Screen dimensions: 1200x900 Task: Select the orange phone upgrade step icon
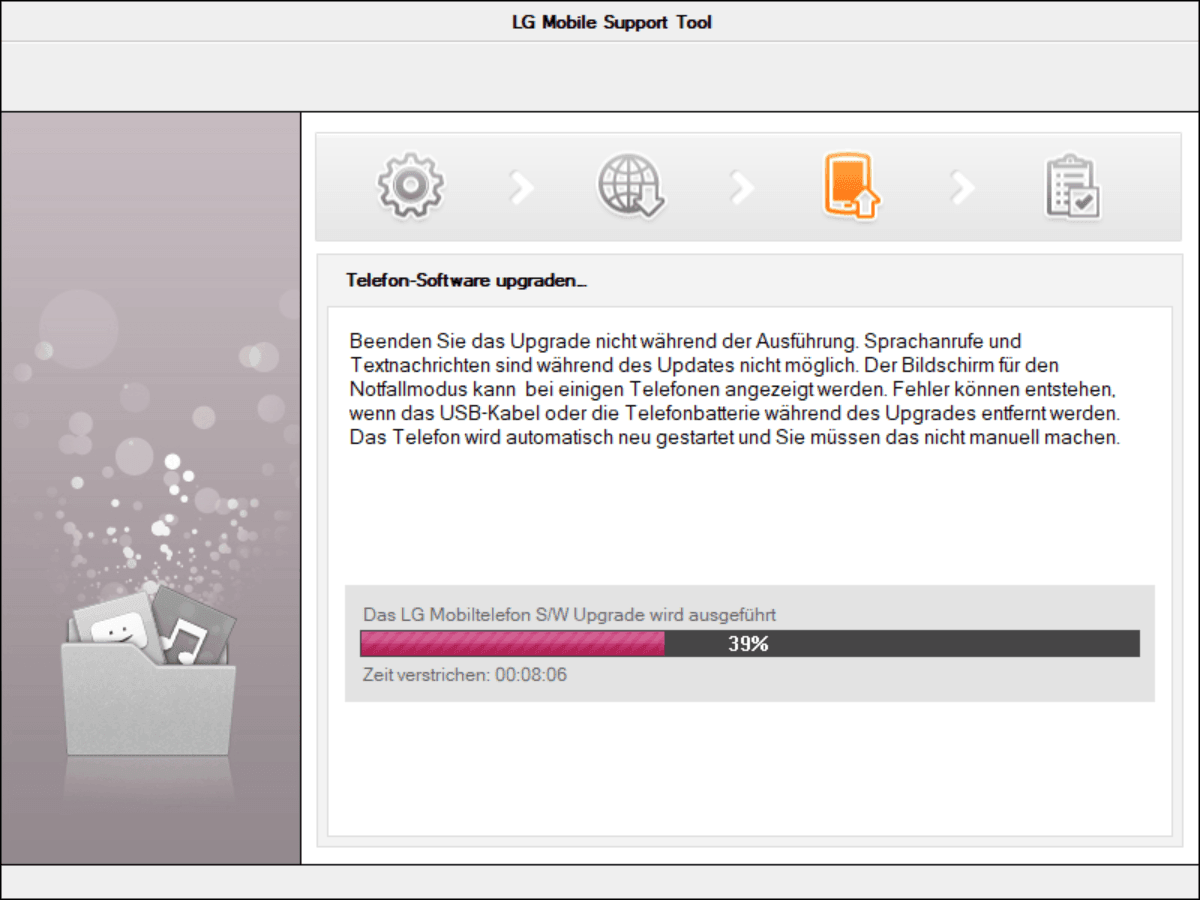click(x=851, y=186)
